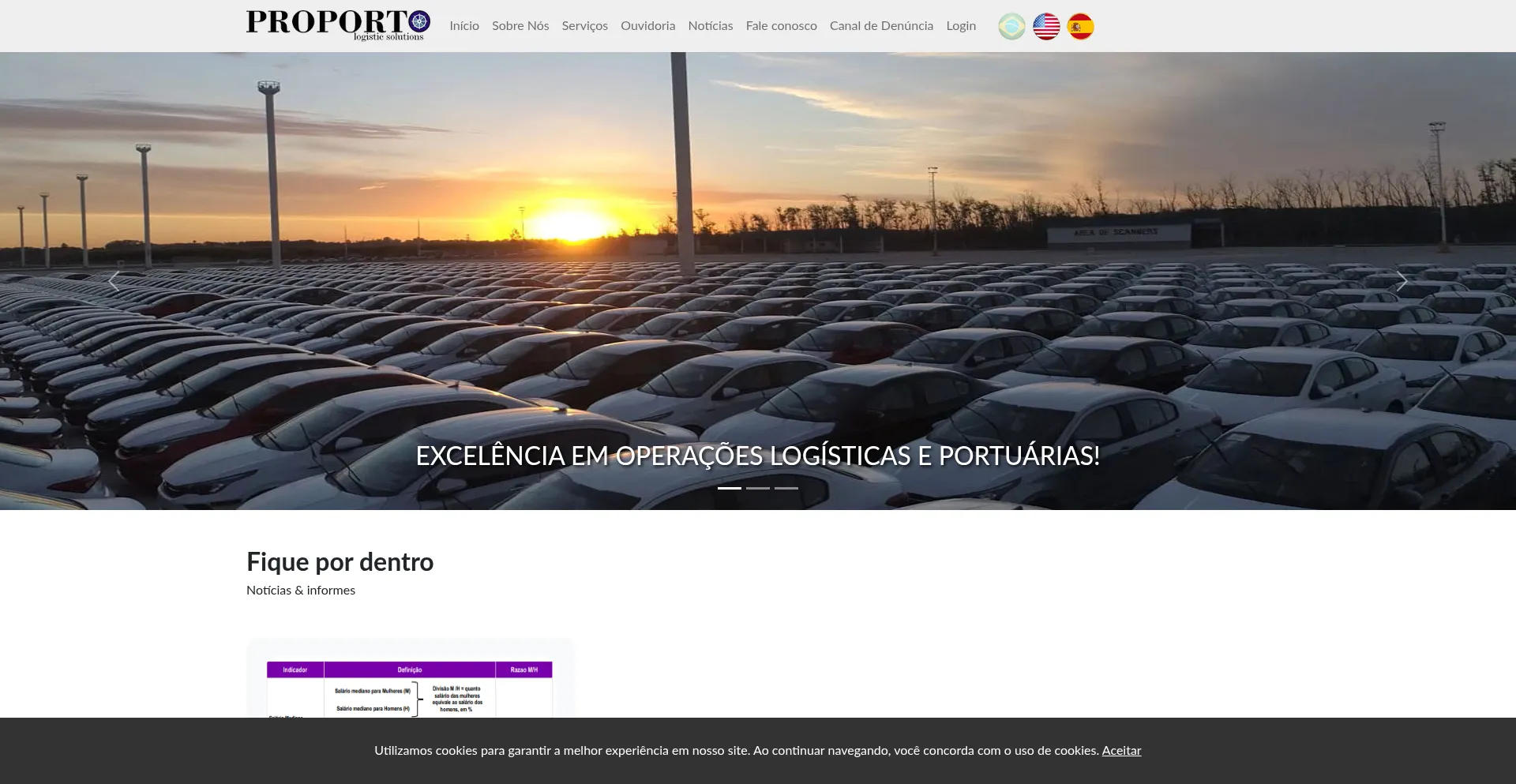Select the first carousel slide indicator
The image size is (1516, 784).
point(730,489)
